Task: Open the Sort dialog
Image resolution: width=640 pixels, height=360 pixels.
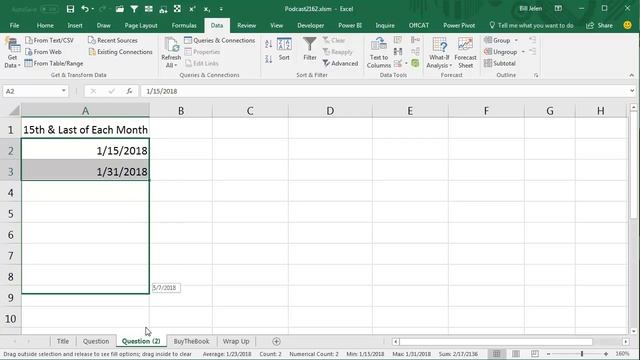Action: (284, 49)
